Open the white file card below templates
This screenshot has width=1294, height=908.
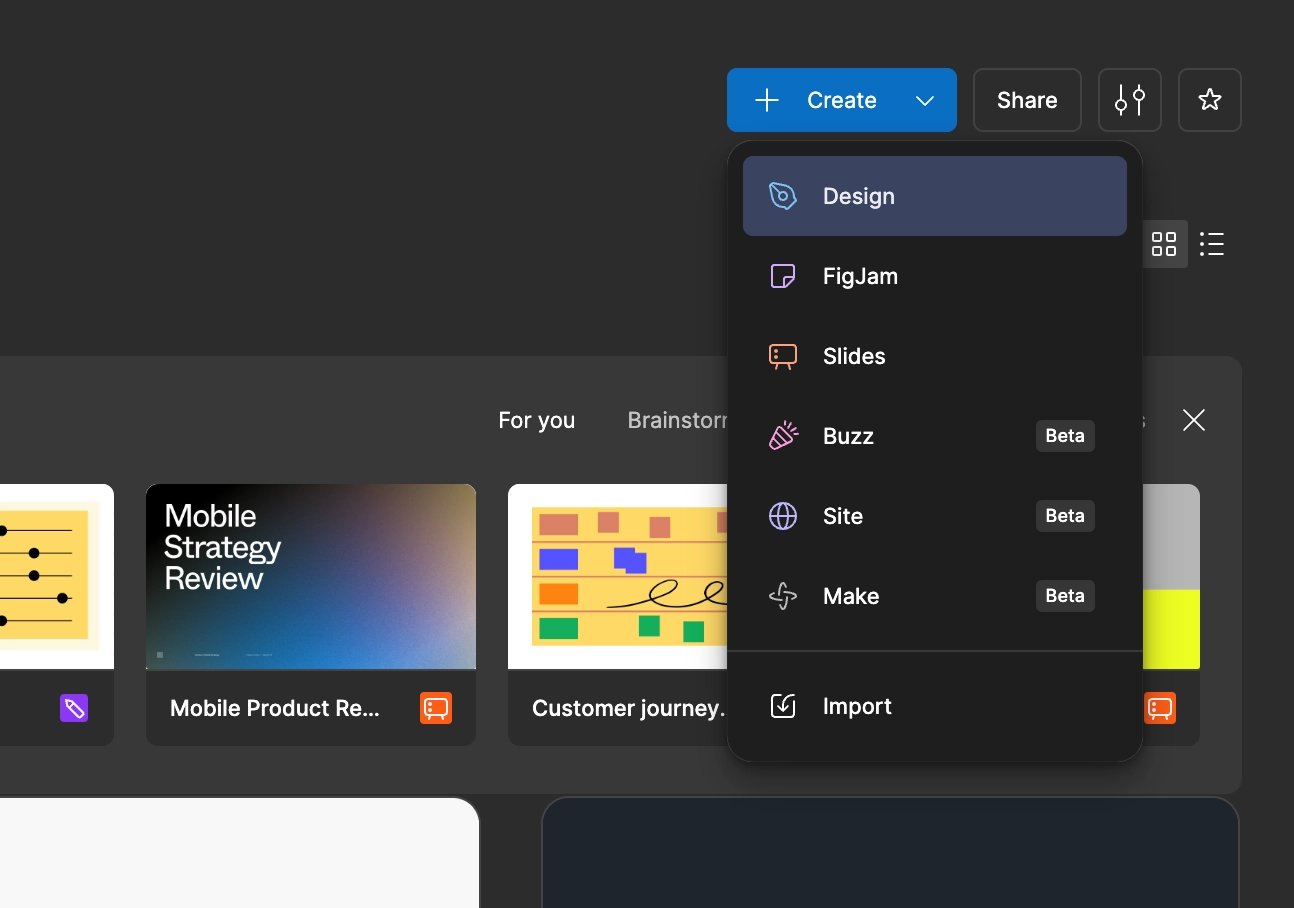pos(240,853)
